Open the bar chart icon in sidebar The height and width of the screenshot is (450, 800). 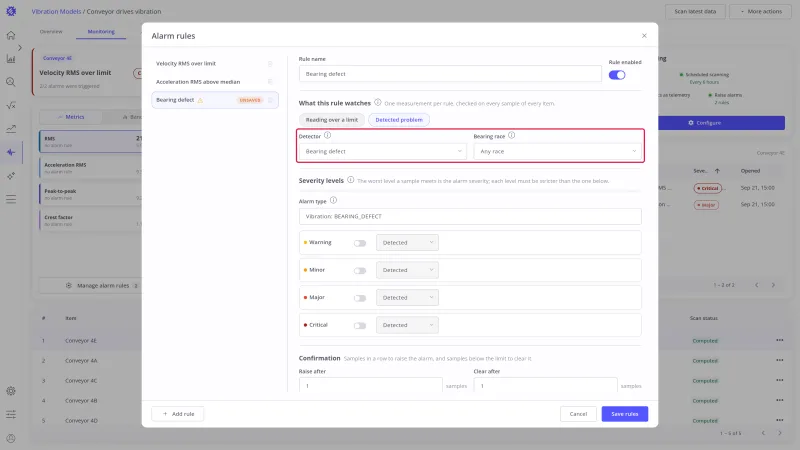11,59
